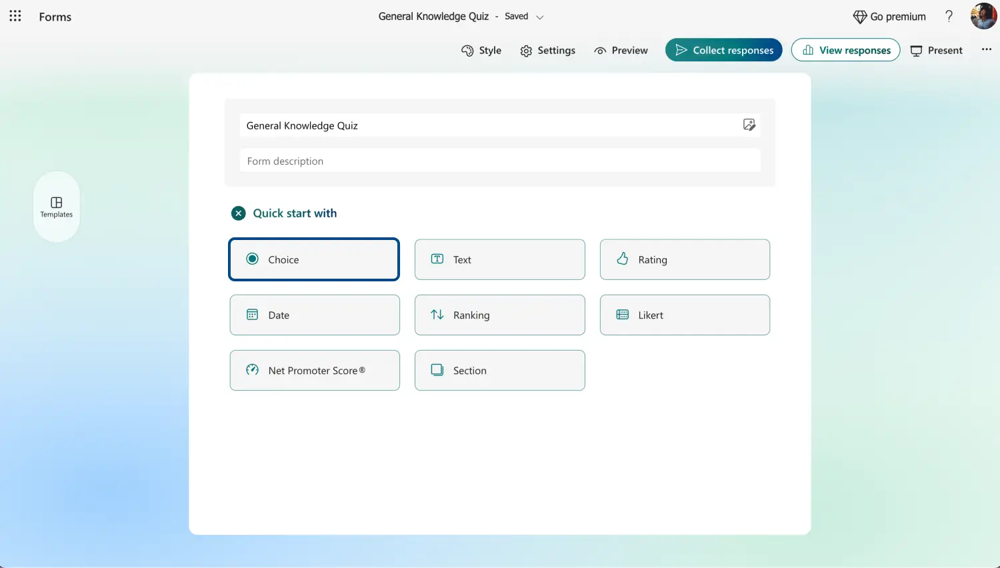
Task: Click the Form description field
Action: [x=499, y=161]
